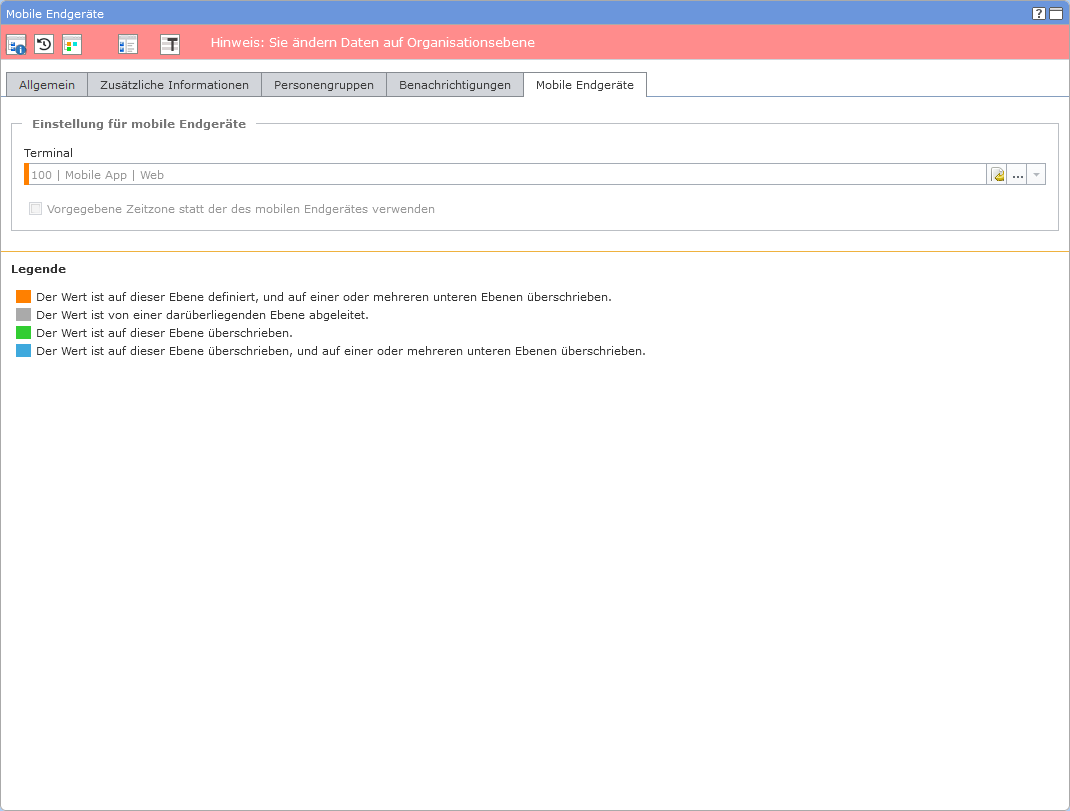Click the yellow arrow icon beside Terminal field
Image resolution: width=1070 pixels, height=811 pixels.
point(997,175)
